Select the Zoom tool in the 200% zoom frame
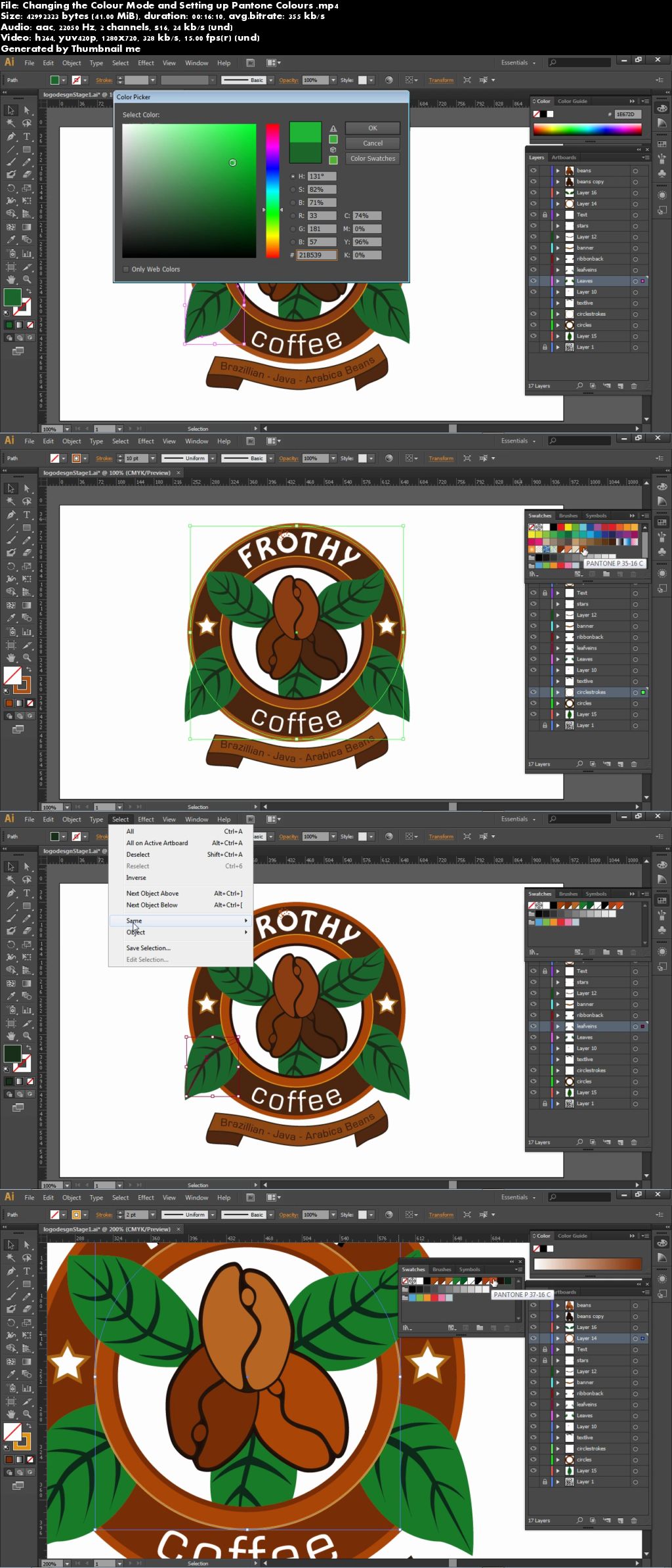672x1568 pixels. coord(27,1414)
